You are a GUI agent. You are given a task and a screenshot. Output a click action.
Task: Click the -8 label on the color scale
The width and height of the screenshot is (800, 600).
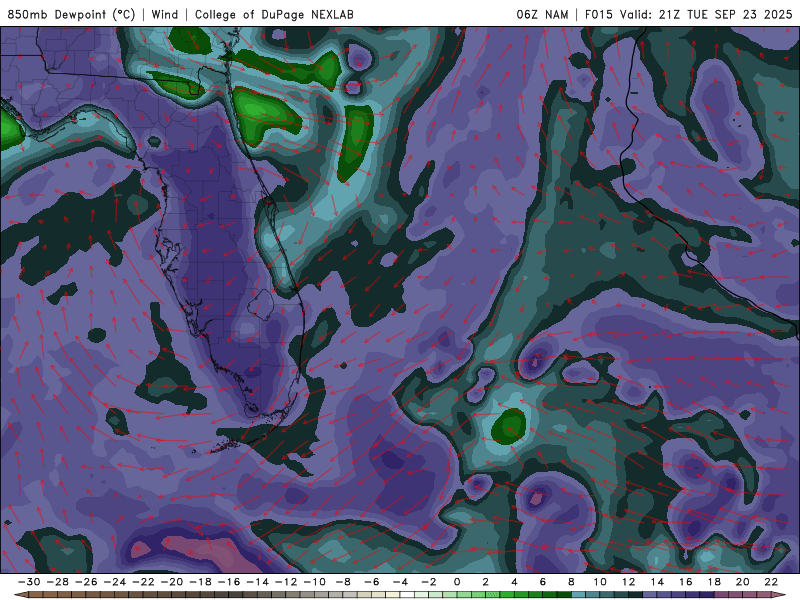pyautogui.click(x=343, y=582)
